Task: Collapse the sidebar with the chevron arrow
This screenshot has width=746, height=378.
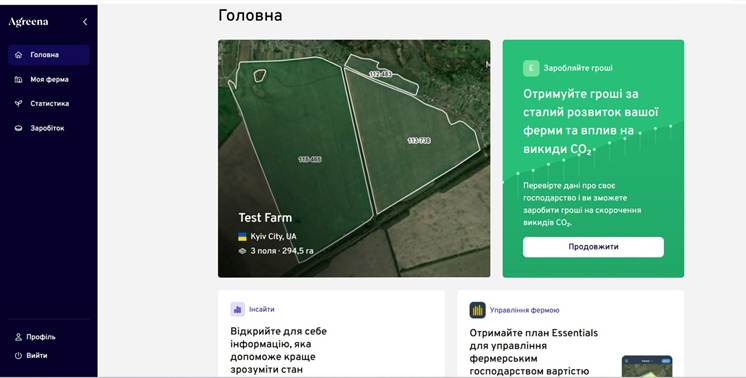Action: pyautogui.click(x=85, y=22)
